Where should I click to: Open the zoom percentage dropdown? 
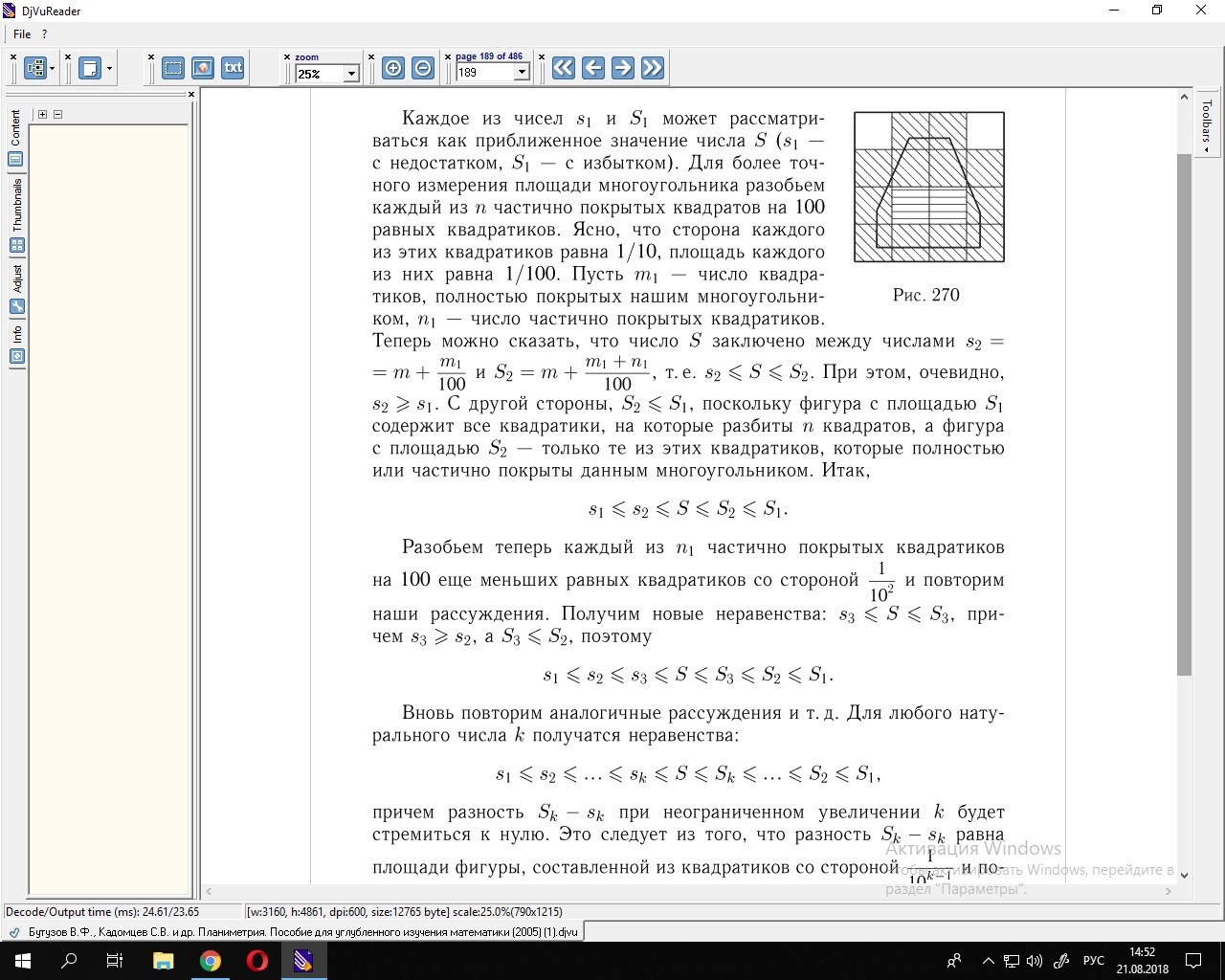point(351,74)
